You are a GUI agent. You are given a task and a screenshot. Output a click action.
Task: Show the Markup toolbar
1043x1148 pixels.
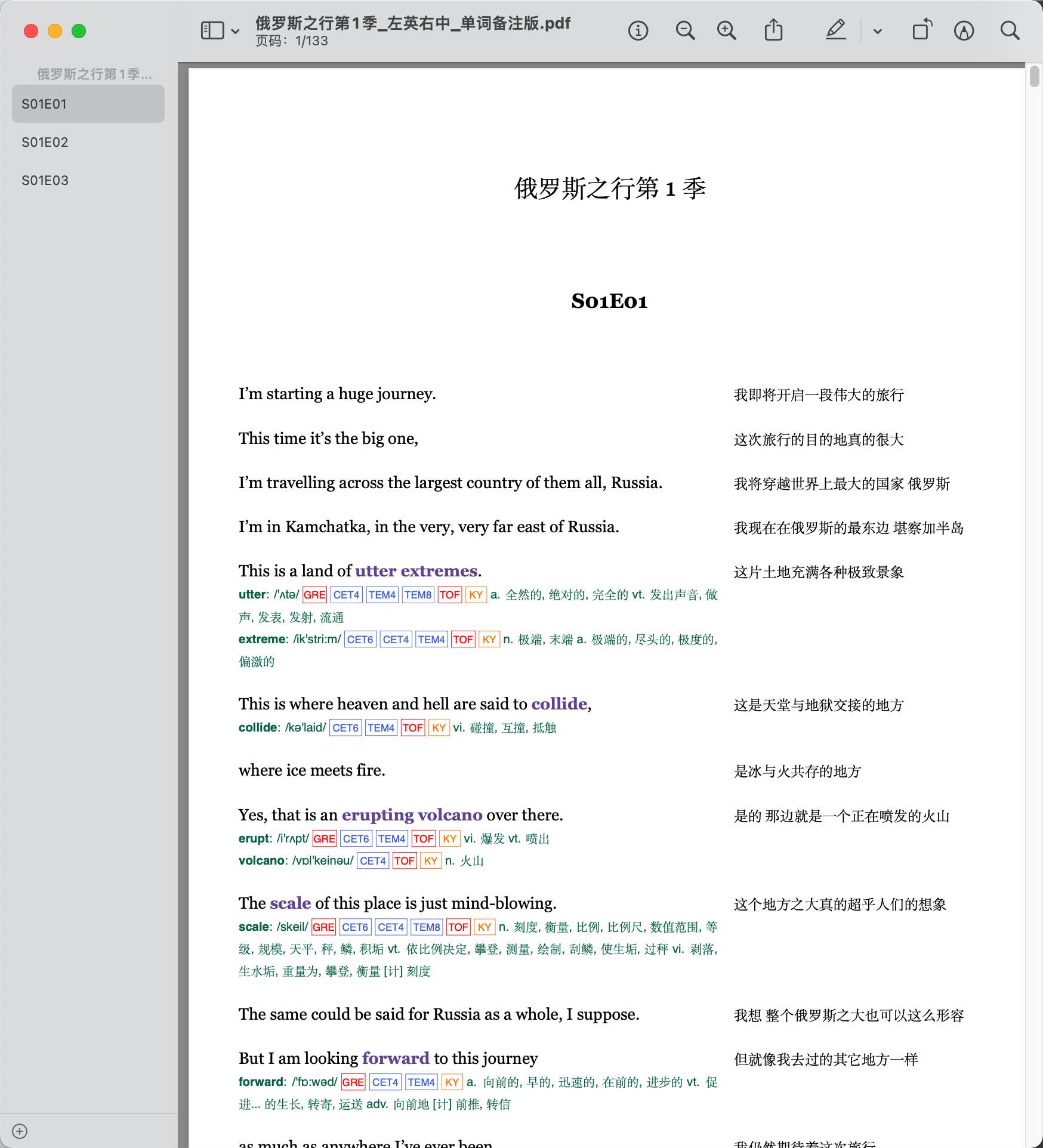click(x=964, y=30)
